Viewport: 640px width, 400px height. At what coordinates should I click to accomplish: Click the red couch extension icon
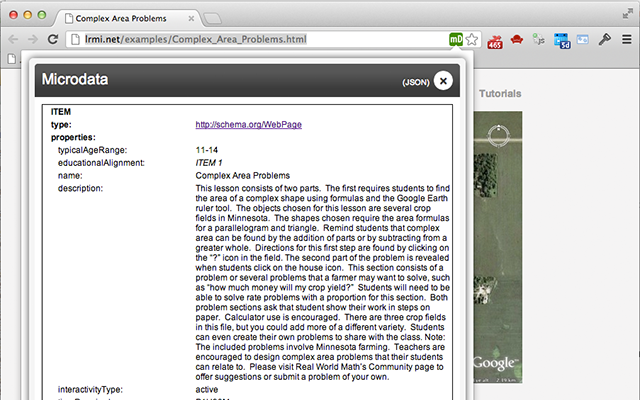(x=517, y=40)
